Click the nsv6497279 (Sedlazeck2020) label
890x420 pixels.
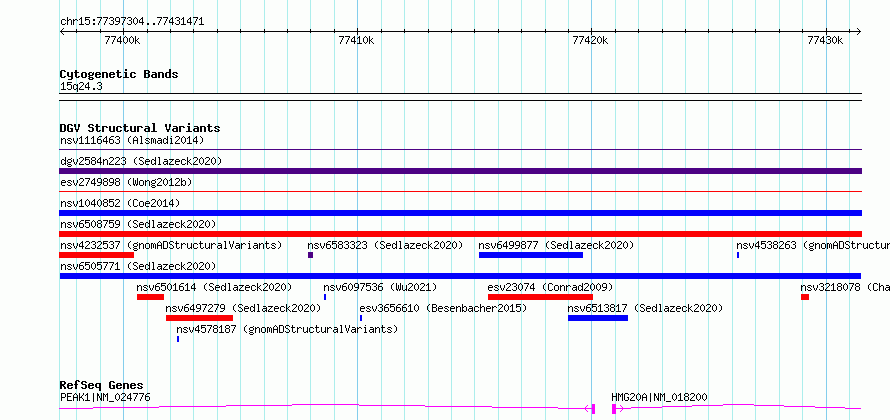(243, 308)
